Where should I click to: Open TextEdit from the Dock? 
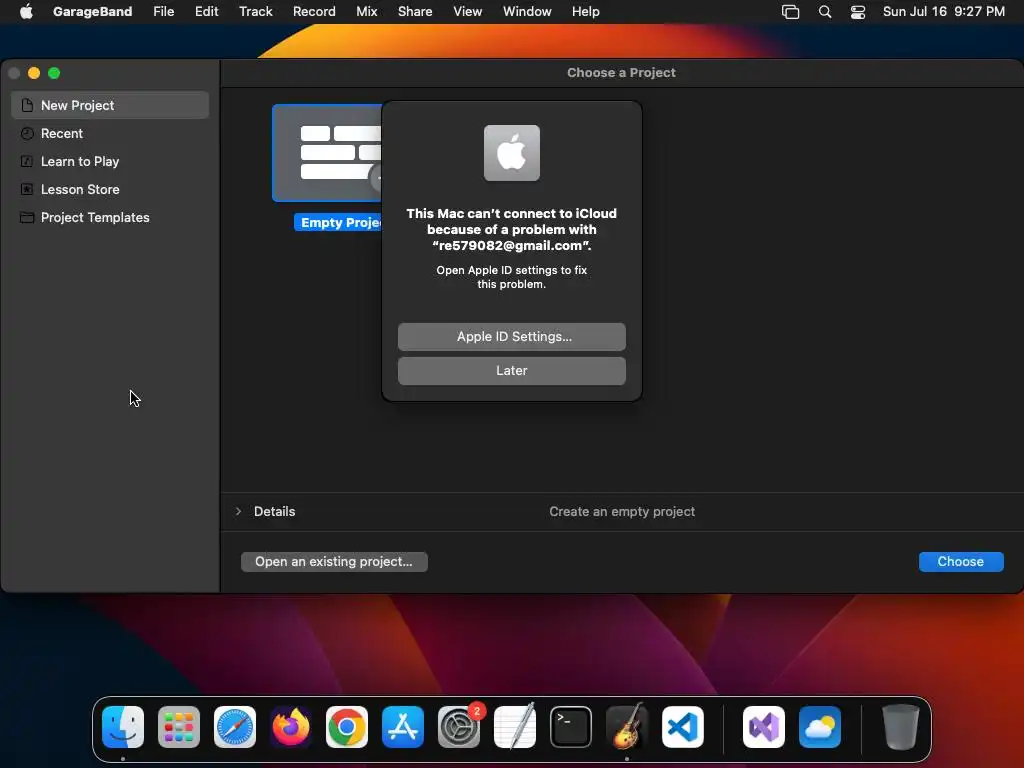point(515,727)
